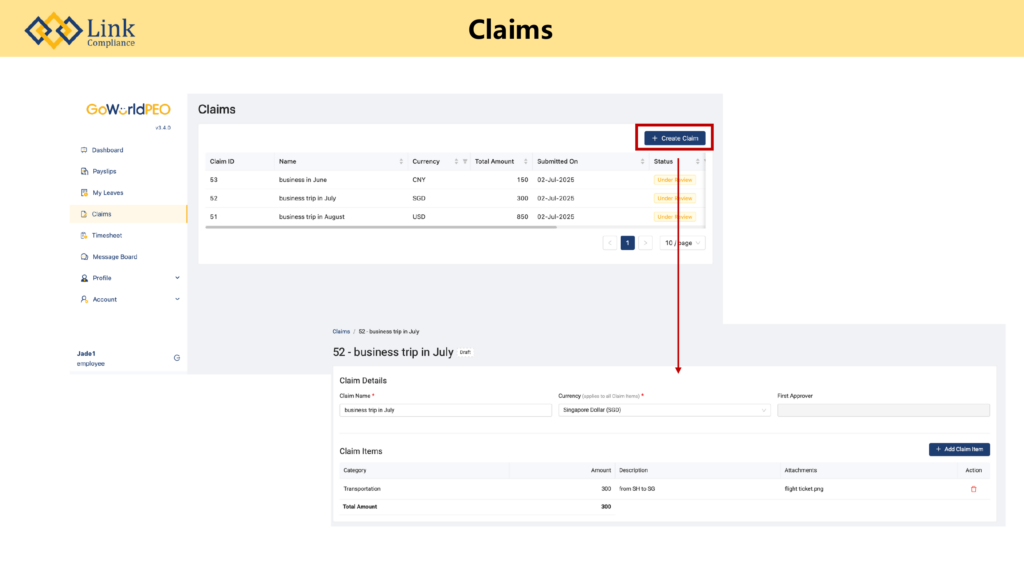
Task: Sort the table by Name column
Action: pyautogui.click(x=401, y=161)
